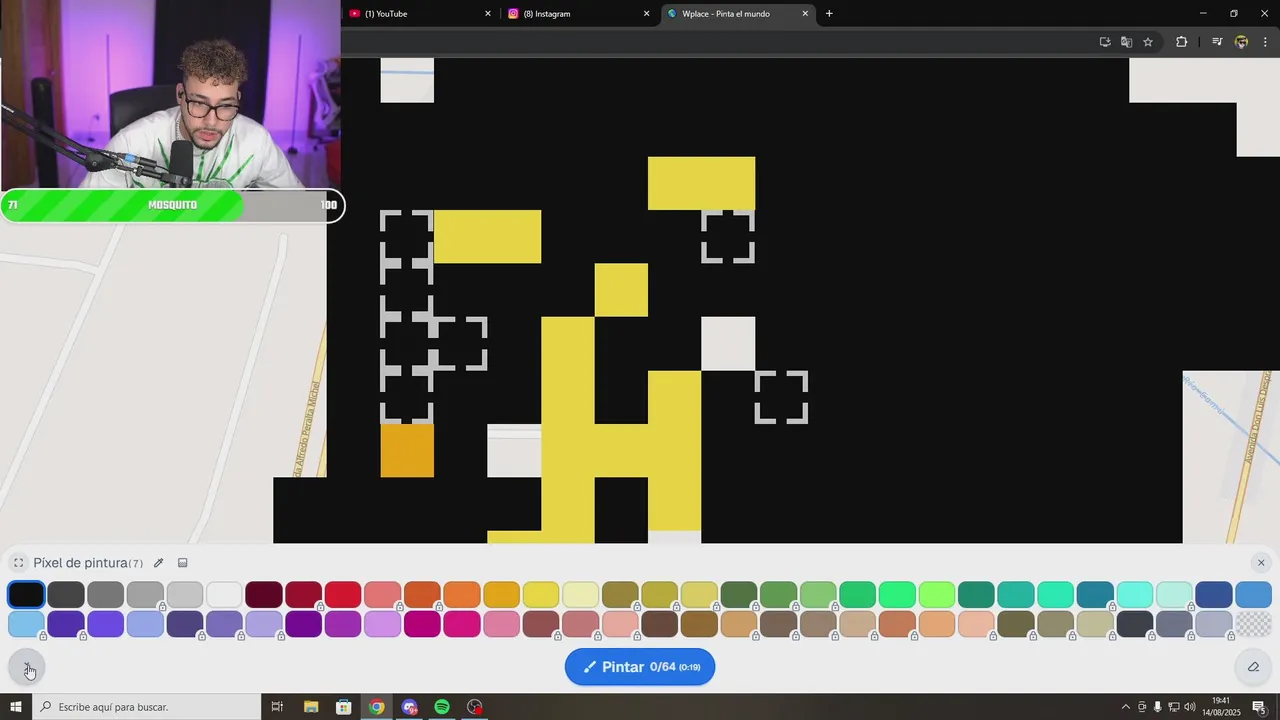
Task: Open the browser extensions menu
Action: click(x=1182, y=42)
